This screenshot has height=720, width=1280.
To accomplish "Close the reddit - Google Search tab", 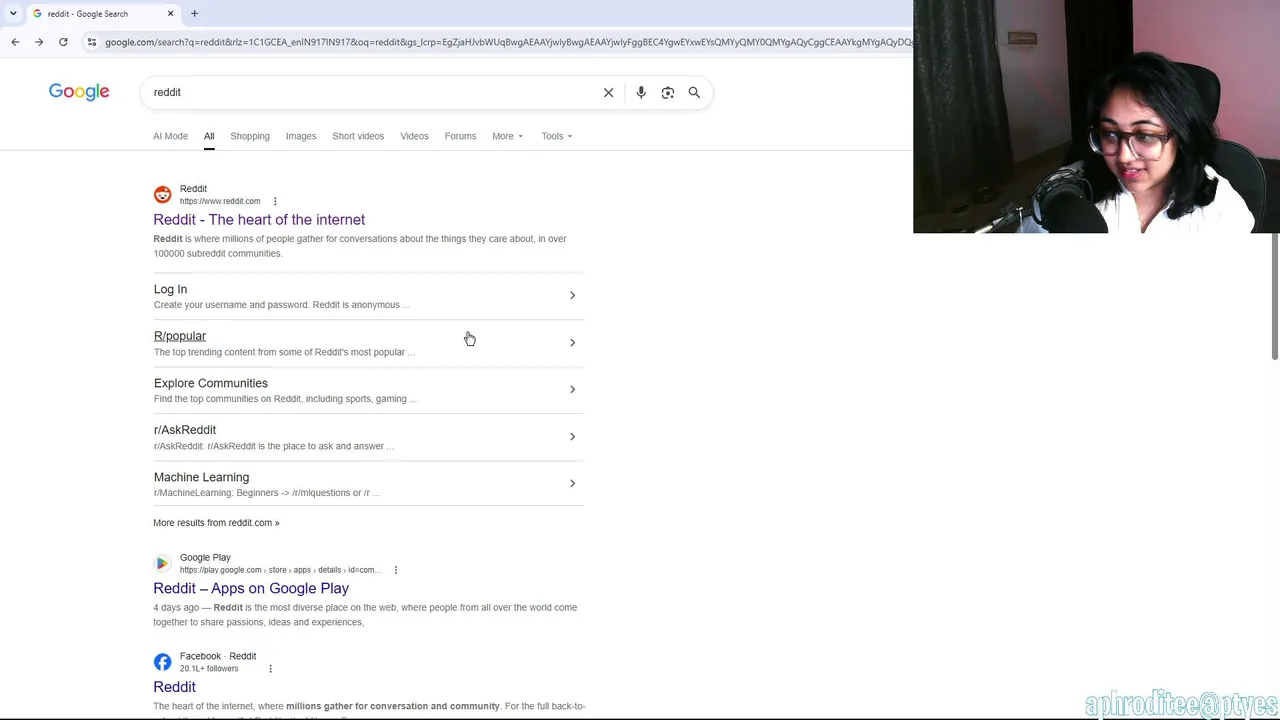I will [170, 14].
